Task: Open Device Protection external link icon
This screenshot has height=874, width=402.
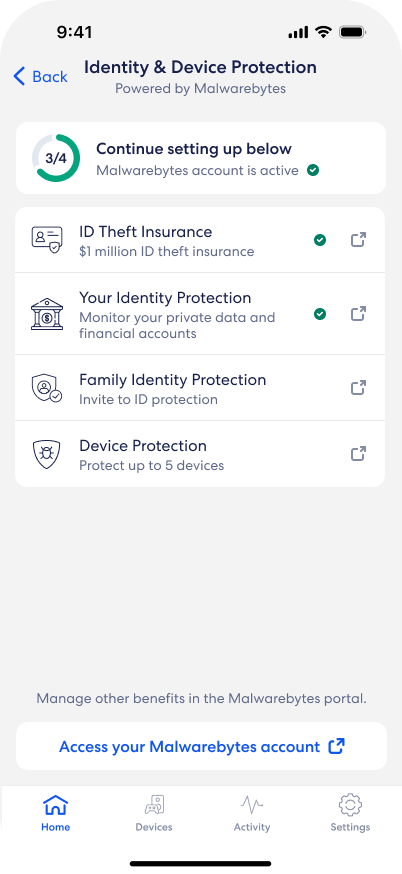Action: click(x=358, y=453)
